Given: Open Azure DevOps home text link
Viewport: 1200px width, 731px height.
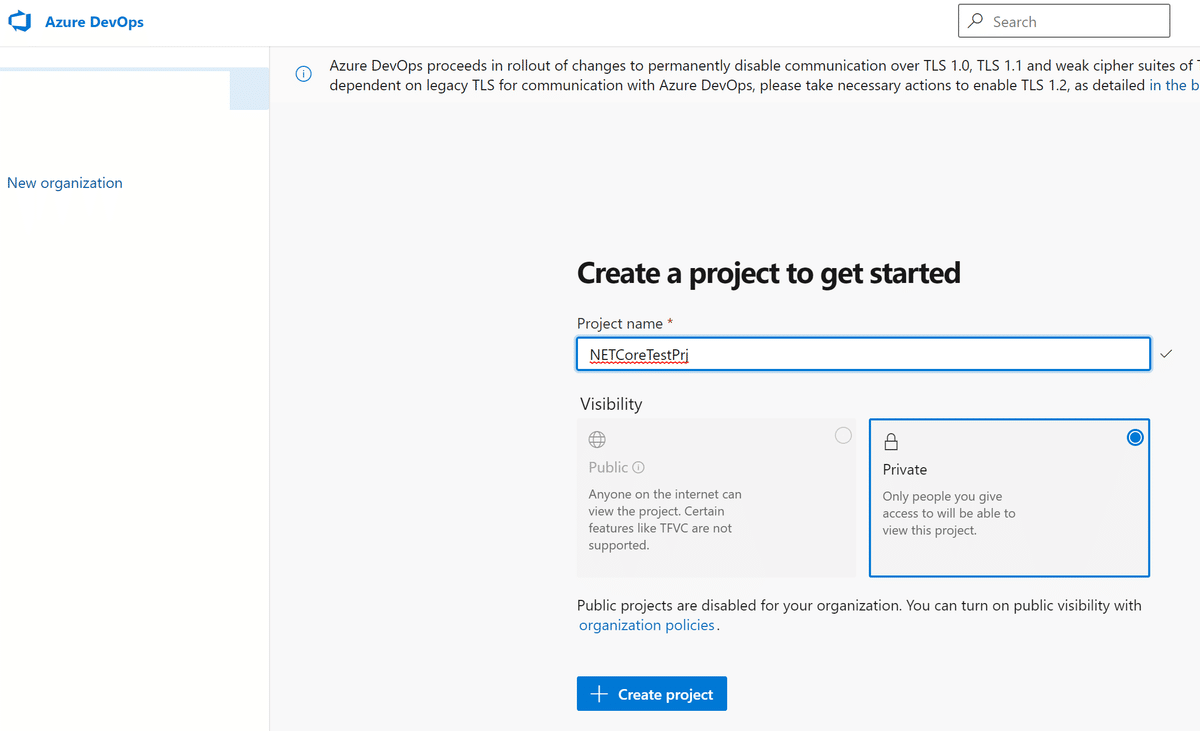Looking at the screenshot, I should point(94,22).
